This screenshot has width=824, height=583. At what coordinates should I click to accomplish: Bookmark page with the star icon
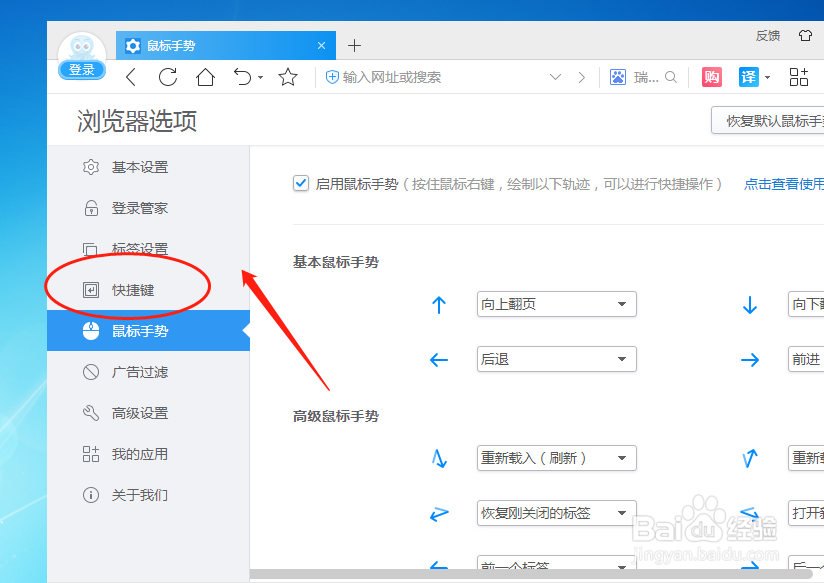288,77
